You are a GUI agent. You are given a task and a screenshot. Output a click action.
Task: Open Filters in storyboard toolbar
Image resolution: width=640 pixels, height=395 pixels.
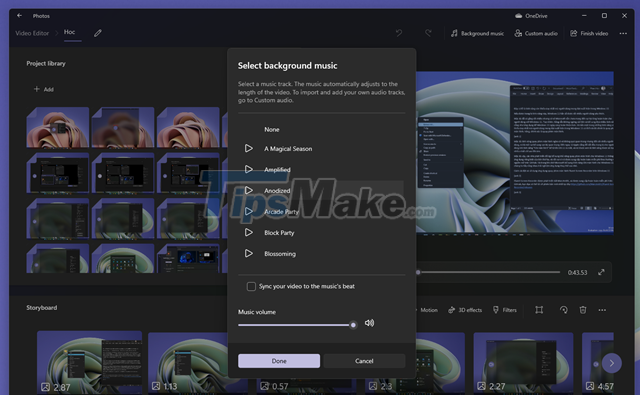tap(504, 310)
